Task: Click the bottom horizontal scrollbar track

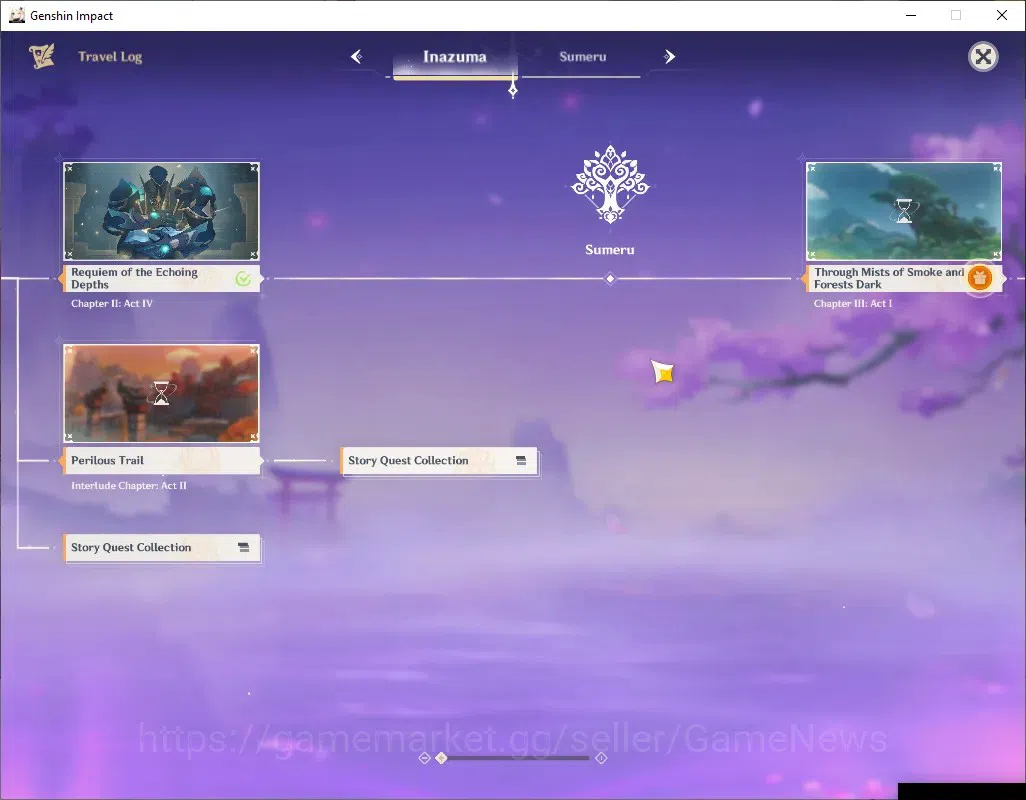Action: point(516,757)
